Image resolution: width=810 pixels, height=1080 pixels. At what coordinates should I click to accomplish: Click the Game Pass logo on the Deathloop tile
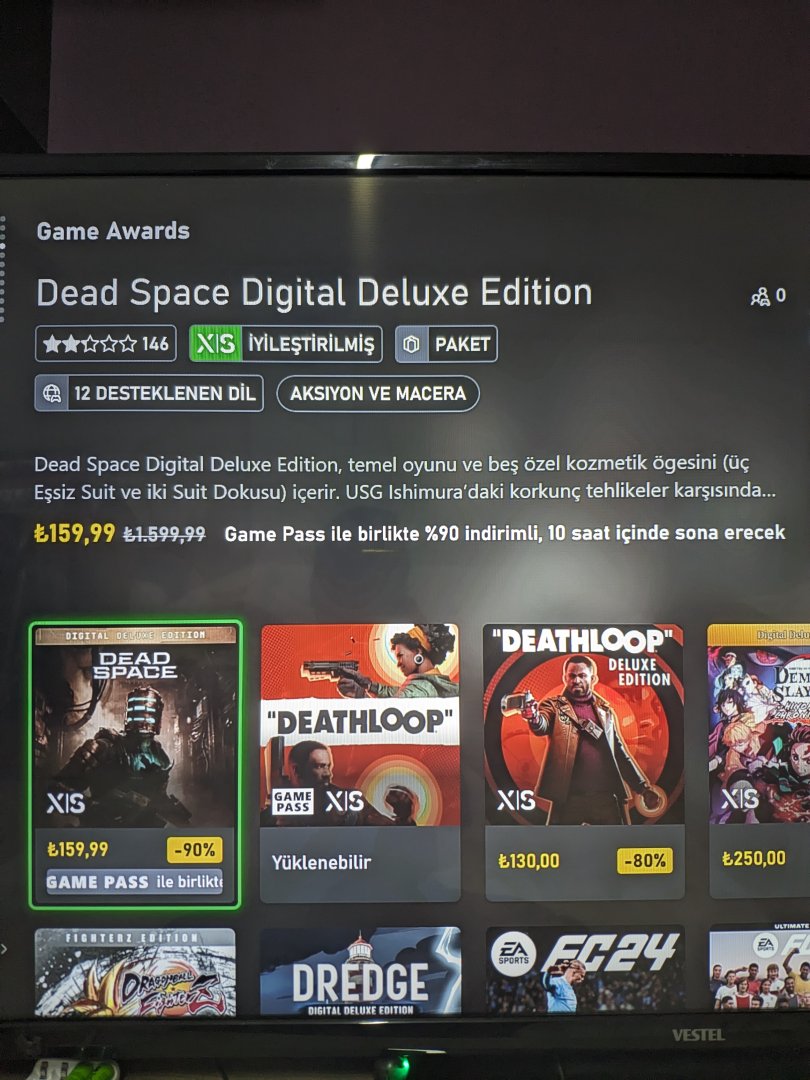tap(293, 801)
